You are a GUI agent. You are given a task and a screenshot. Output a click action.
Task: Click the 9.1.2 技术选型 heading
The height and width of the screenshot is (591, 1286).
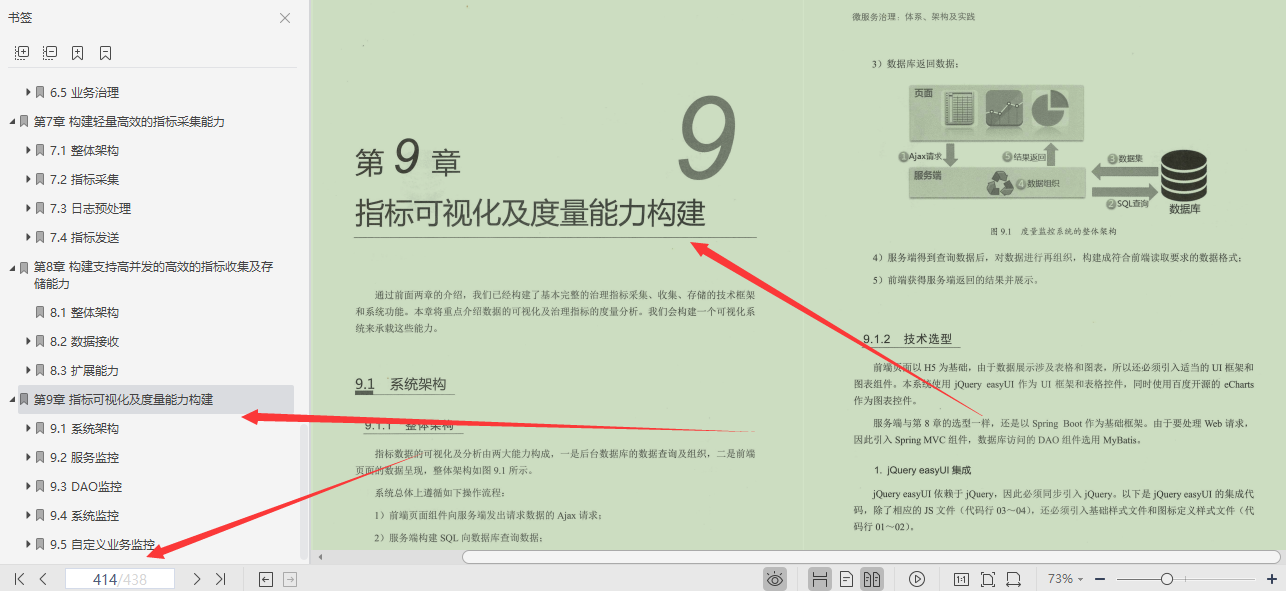click(x=907, y=339)
